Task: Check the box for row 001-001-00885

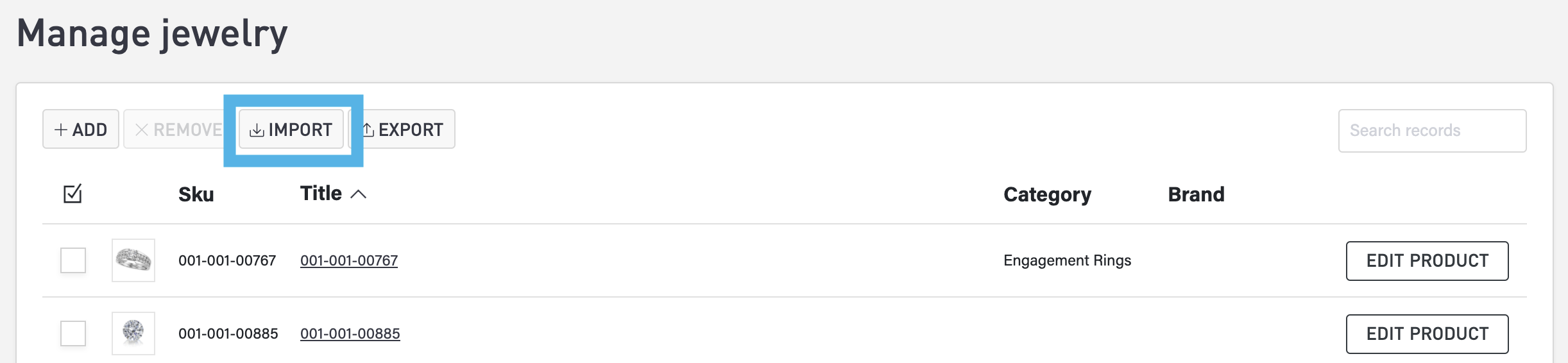Action: pyautogui.click(x=73, y=333)
